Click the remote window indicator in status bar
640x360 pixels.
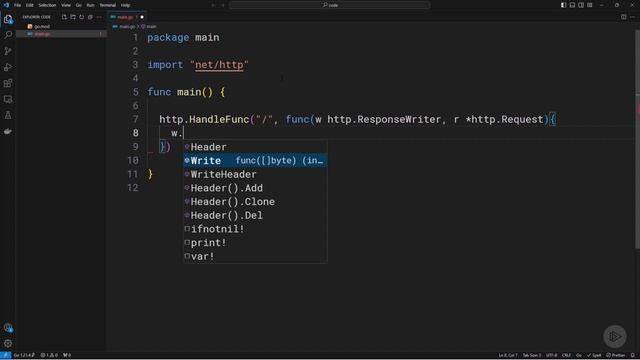[x=6, y=355]
